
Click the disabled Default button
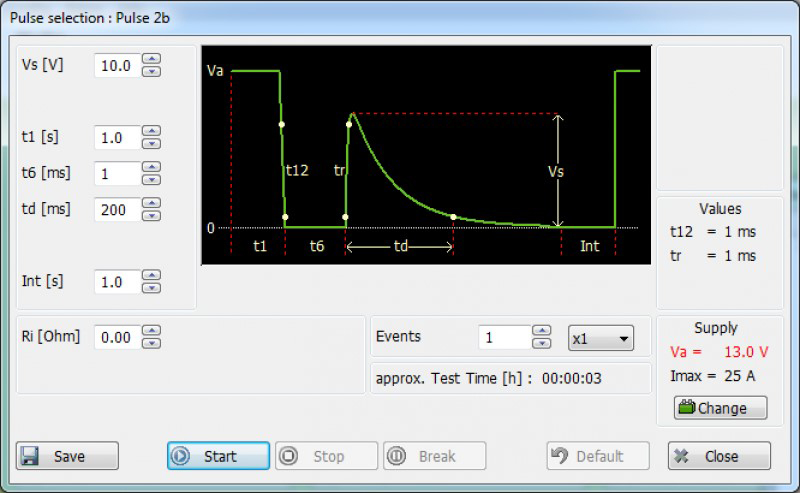[x=598, y=456]
